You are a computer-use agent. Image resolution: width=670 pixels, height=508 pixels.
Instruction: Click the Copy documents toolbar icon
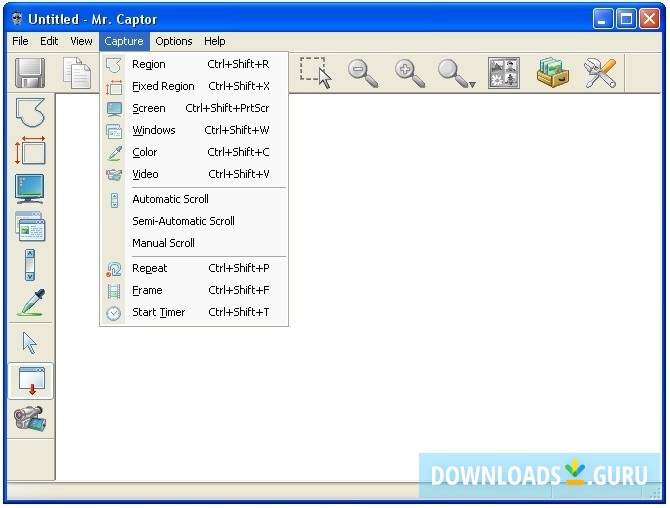coord(77,73)
